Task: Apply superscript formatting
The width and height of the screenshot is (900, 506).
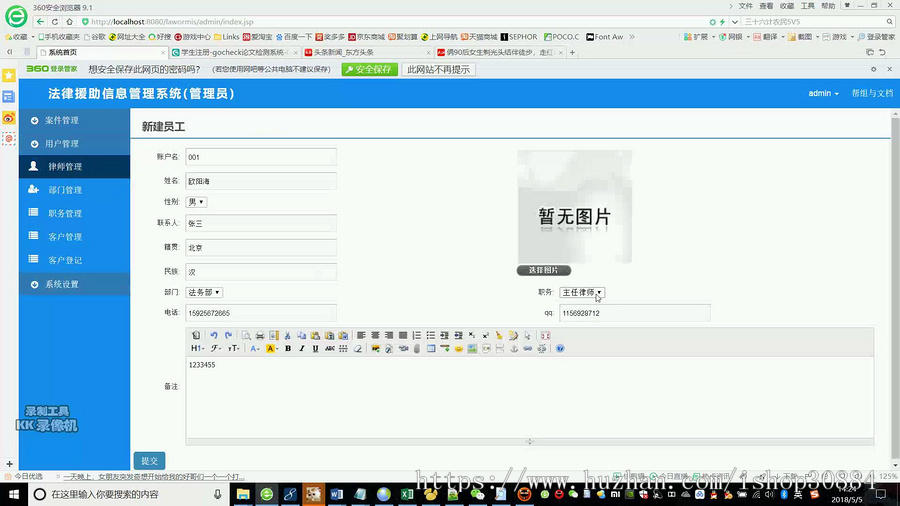Action: click(x=486, y=335)
